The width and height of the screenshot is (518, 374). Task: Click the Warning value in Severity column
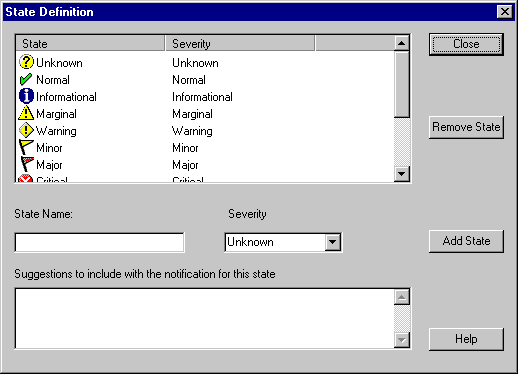(192, 131)
